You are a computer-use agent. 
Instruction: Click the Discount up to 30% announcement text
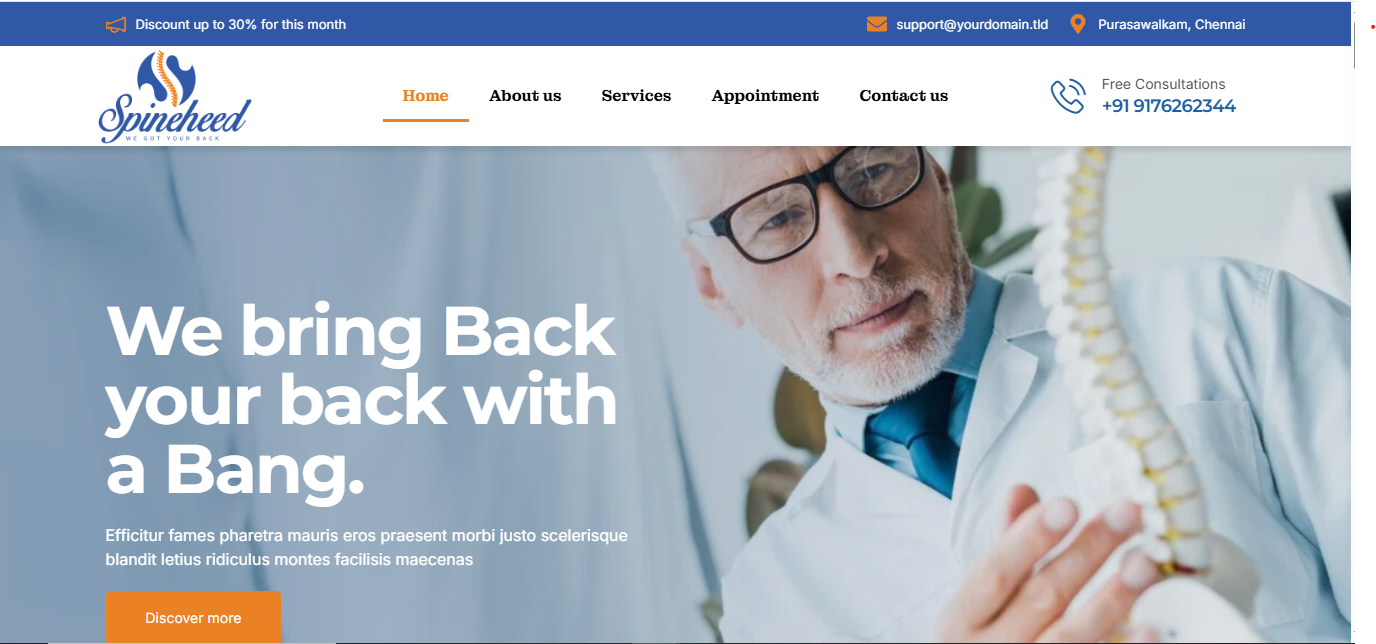click(x=241, y=24)
